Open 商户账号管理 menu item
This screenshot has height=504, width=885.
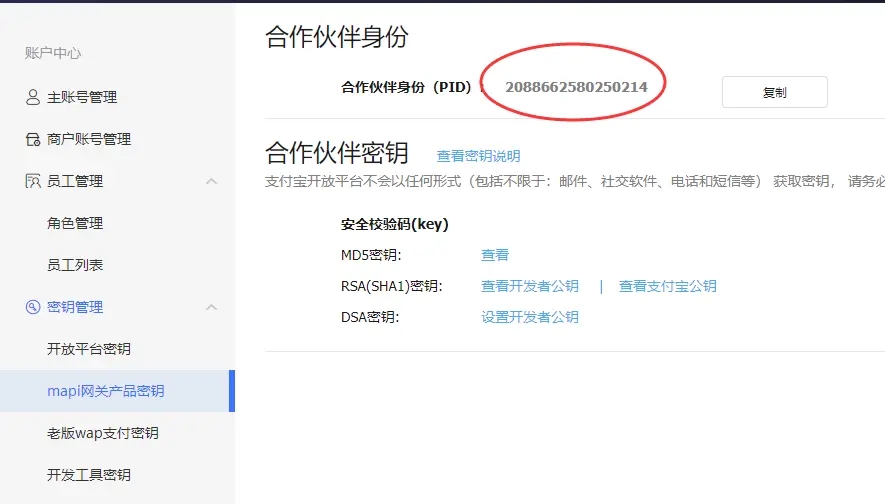[89, 139]
